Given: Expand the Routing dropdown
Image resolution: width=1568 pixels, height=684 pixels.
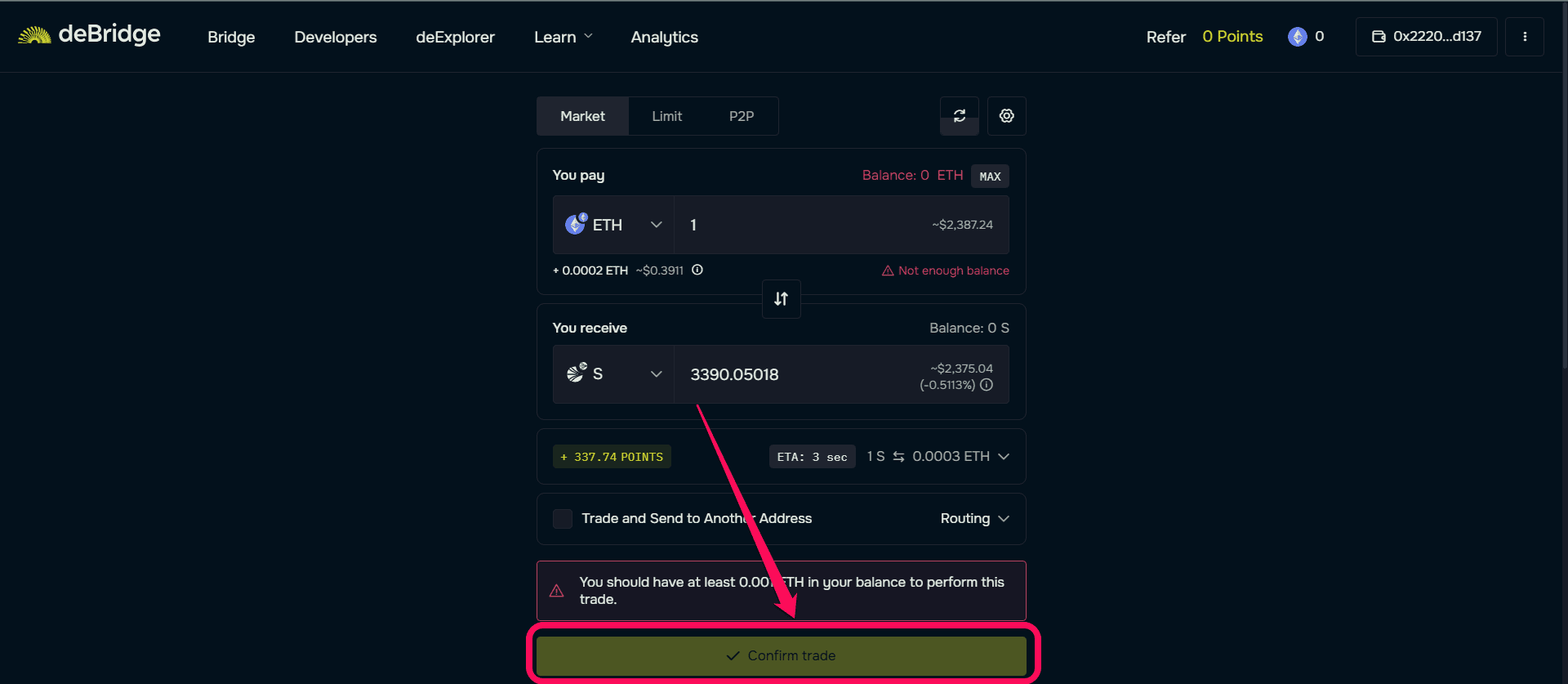Looking at the screenshot, I should (x=974, y=519).
